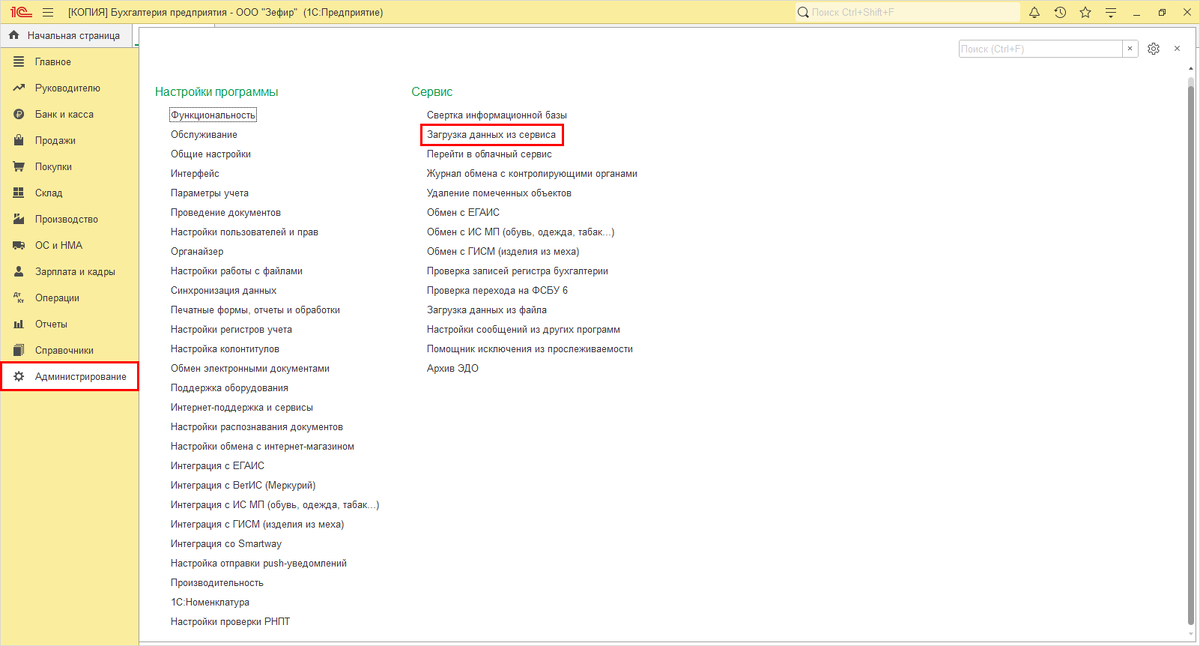Image resolution: width=1200 pixels, height=646 pixels.
Task: Open Обмен с ЕГАИС link
Action: click(463, 212)
